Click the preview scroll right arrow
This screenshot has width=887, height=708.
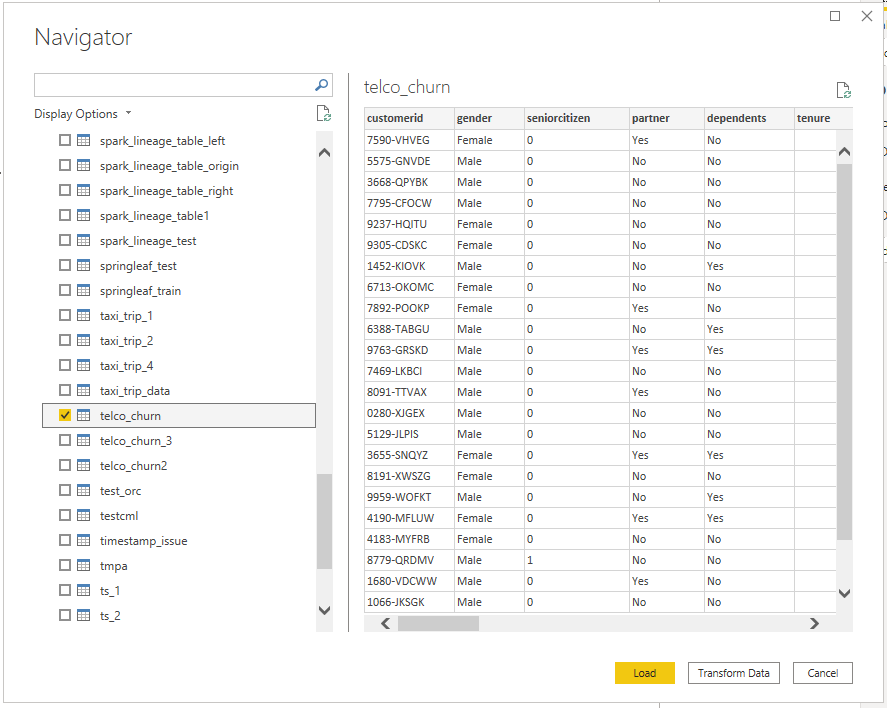click(814, 623)
